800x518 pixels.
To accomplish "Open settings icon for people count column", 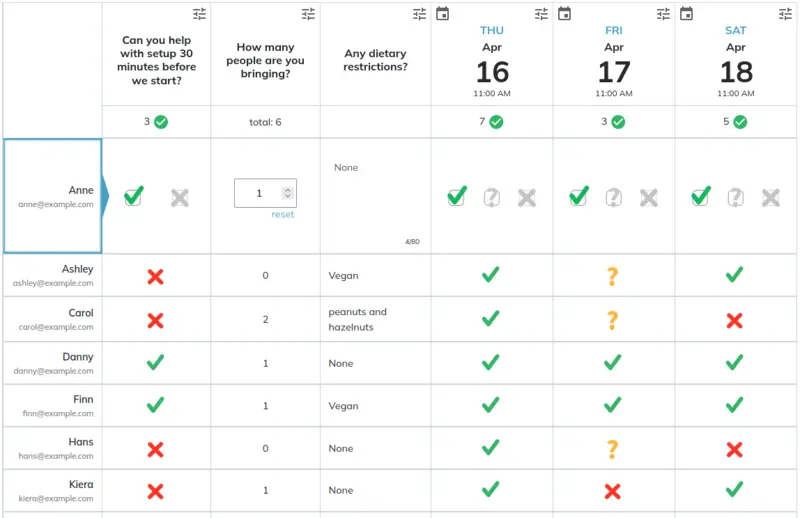I will tap(309, 14).
